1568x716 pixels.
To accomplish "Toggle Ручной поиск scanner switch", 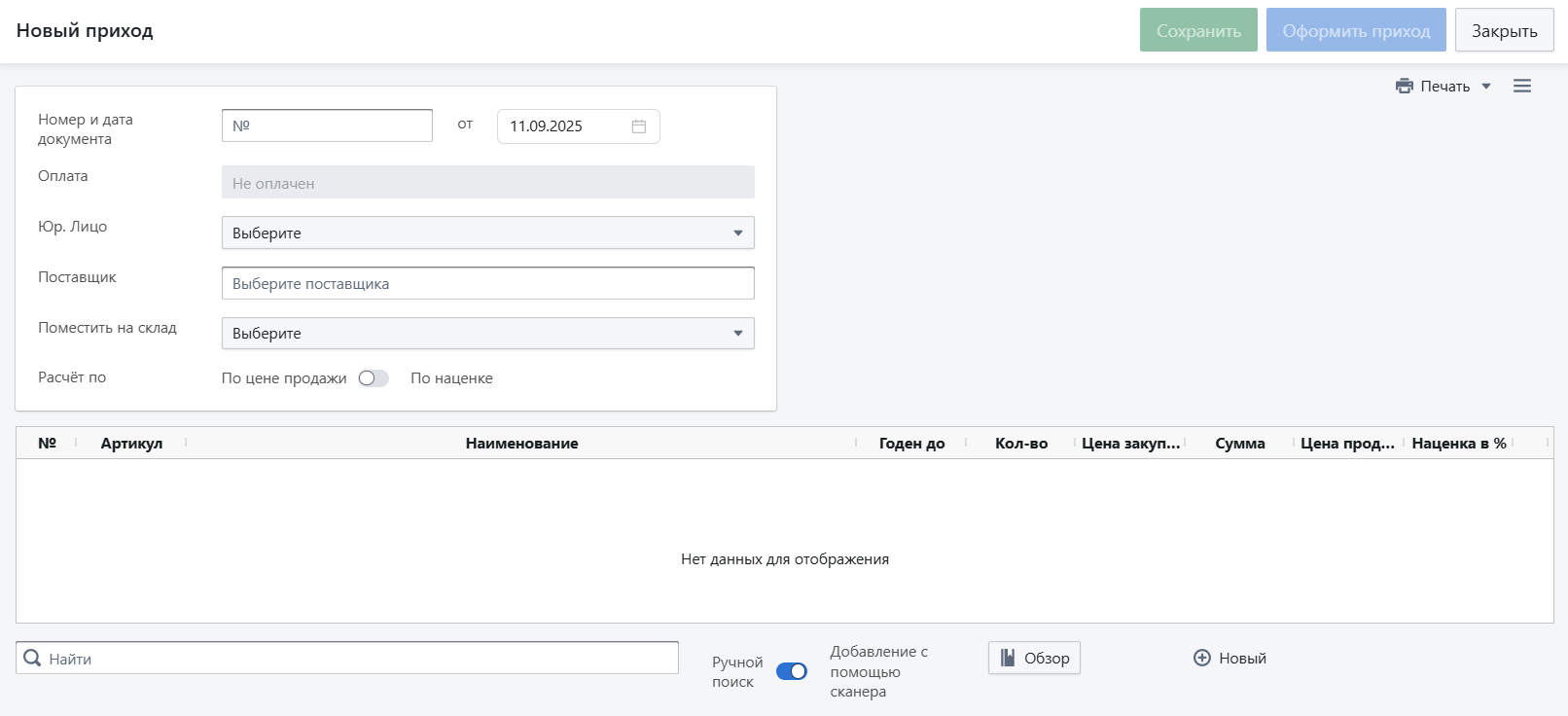I will tap(792, 671).
